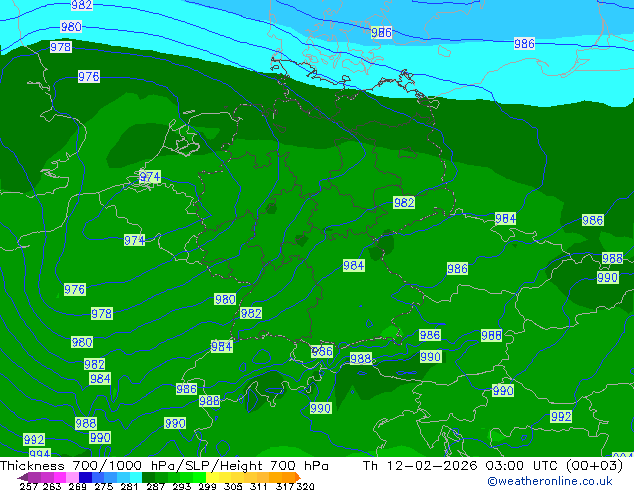Click the legend value 263
The image size is (634, 490).
52,486
